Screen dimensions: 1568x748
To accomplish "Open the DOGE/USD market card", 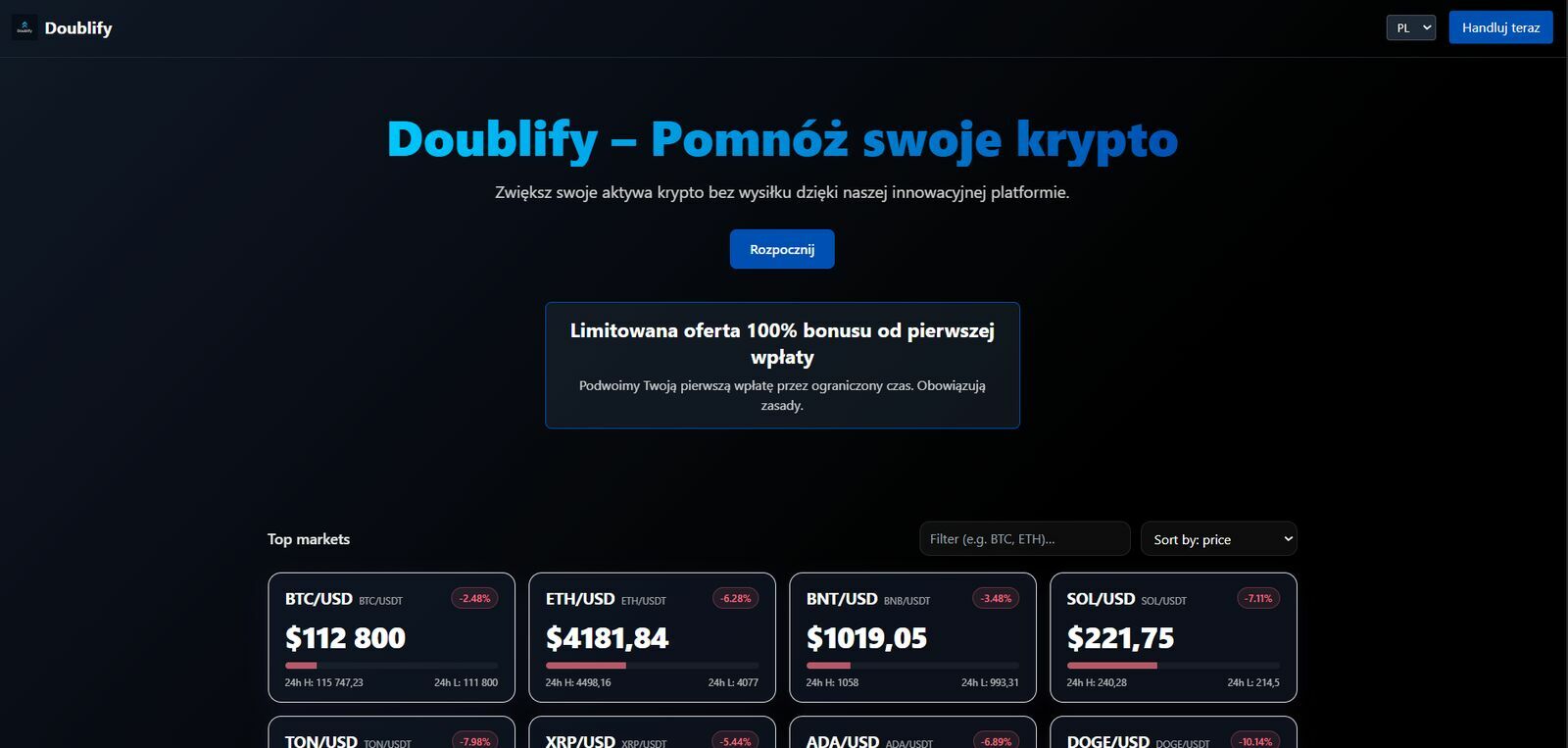I will pos(1173,734).
